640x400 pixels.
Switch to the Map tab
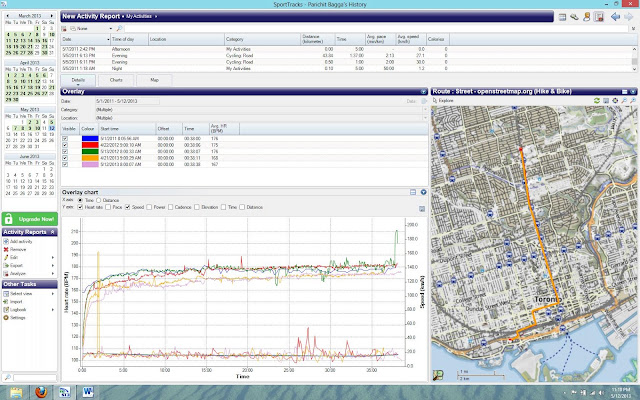tap(154, 80)
